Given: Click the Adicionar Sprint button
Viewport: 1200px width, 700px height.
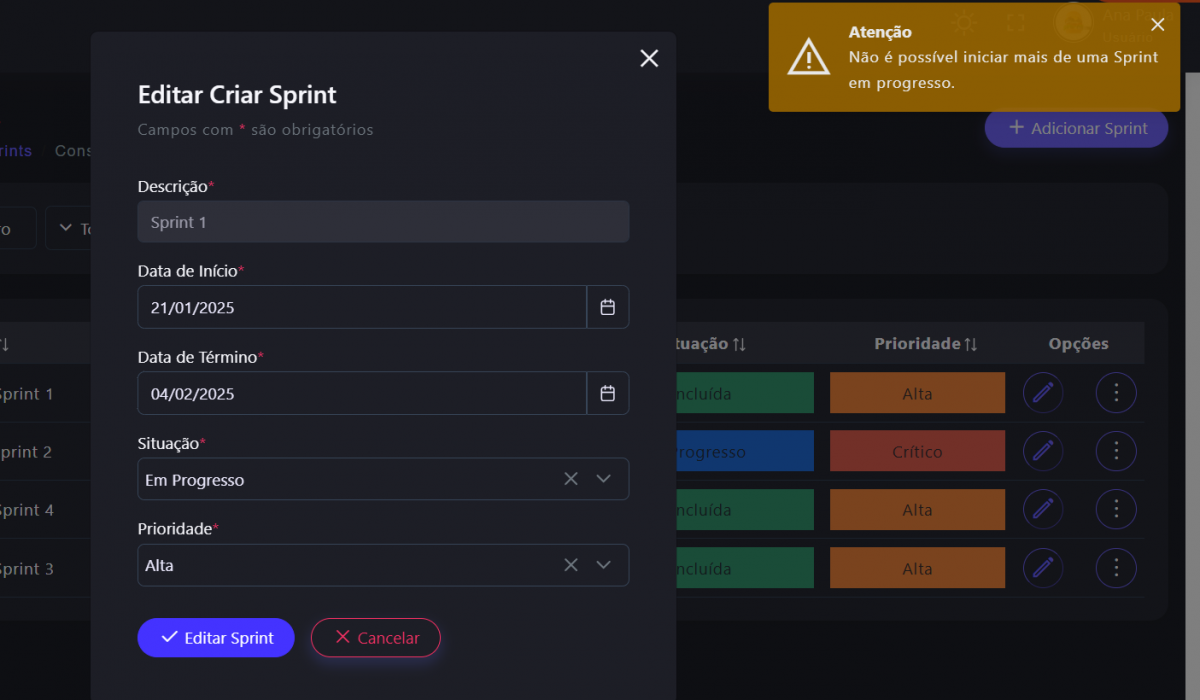Looking at the screenshot, I should [1076, 128].
